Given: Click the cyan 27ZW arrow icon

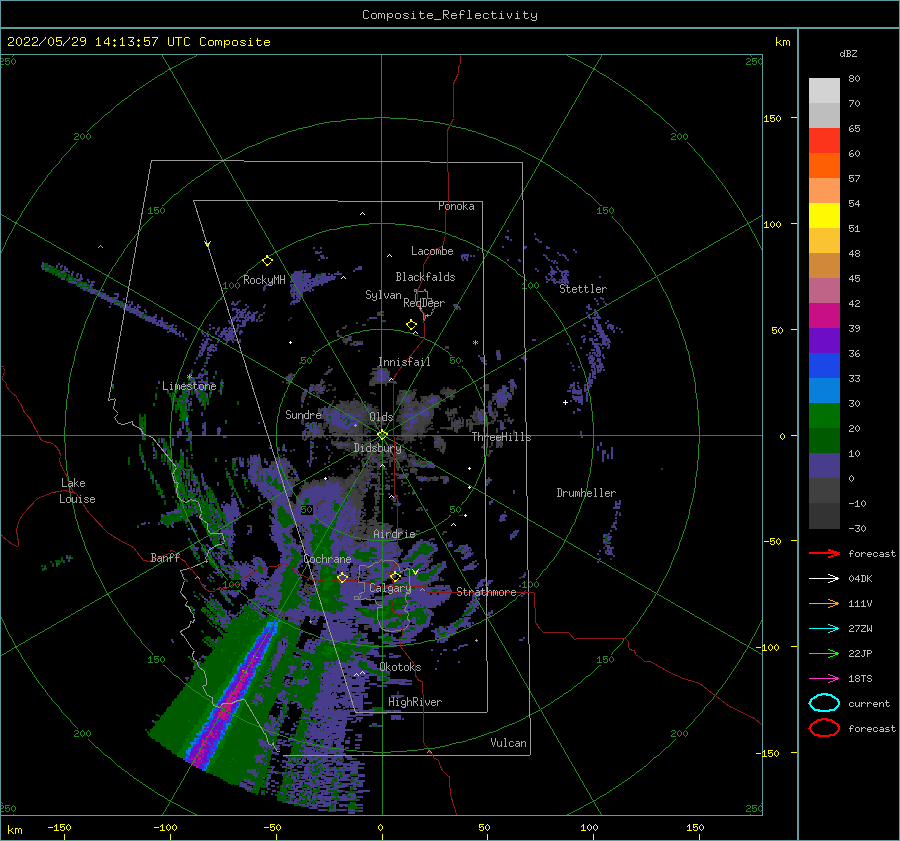Looking at the screenshot, I should point(824,629).
